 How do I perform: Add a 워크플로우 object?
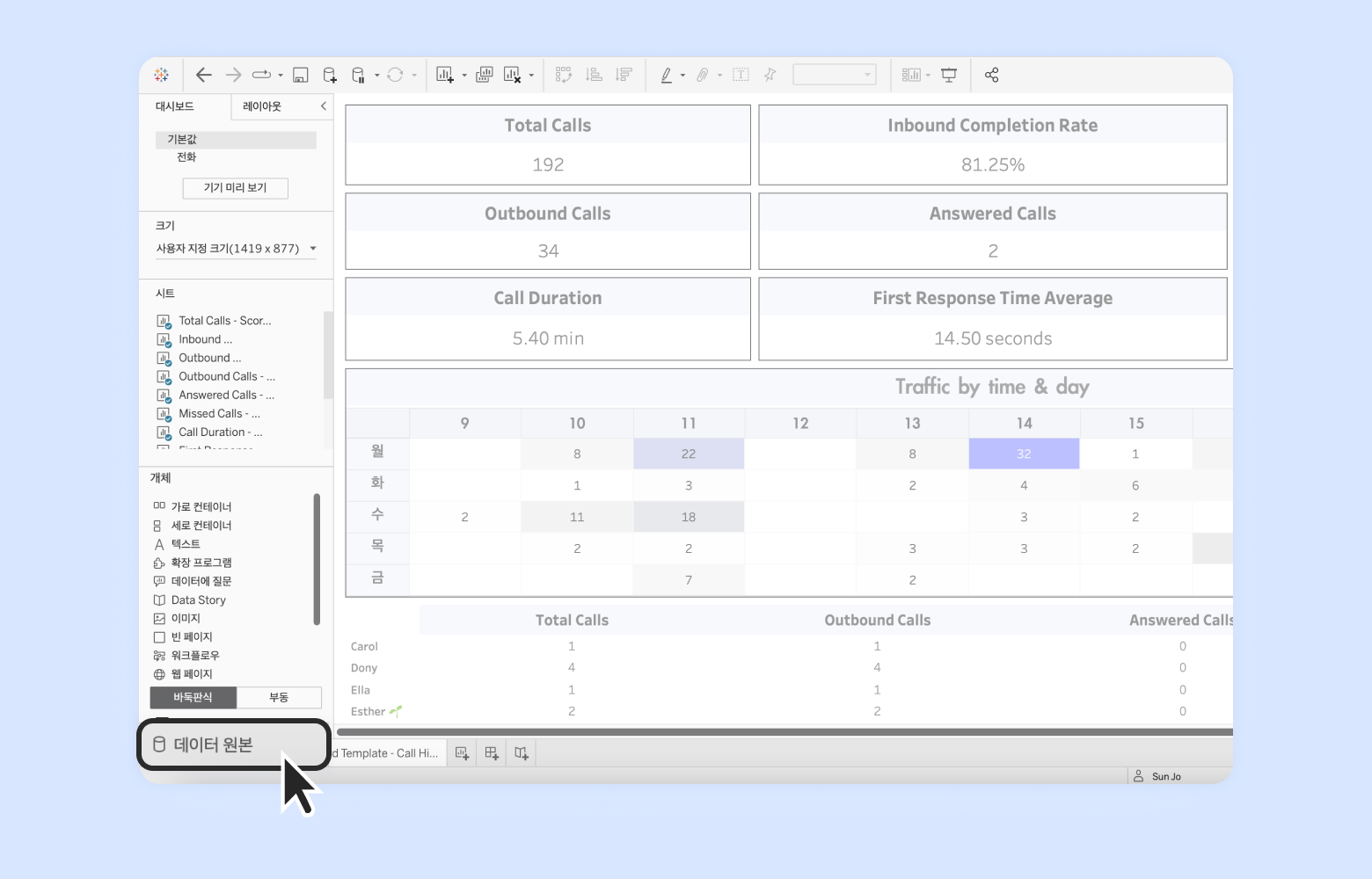[186, 656]
